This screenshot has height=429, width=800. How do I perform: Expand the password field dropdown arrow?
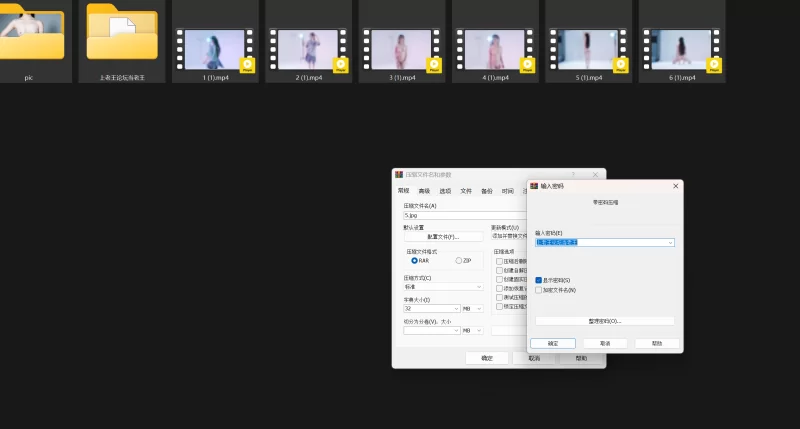pos(670,242)
